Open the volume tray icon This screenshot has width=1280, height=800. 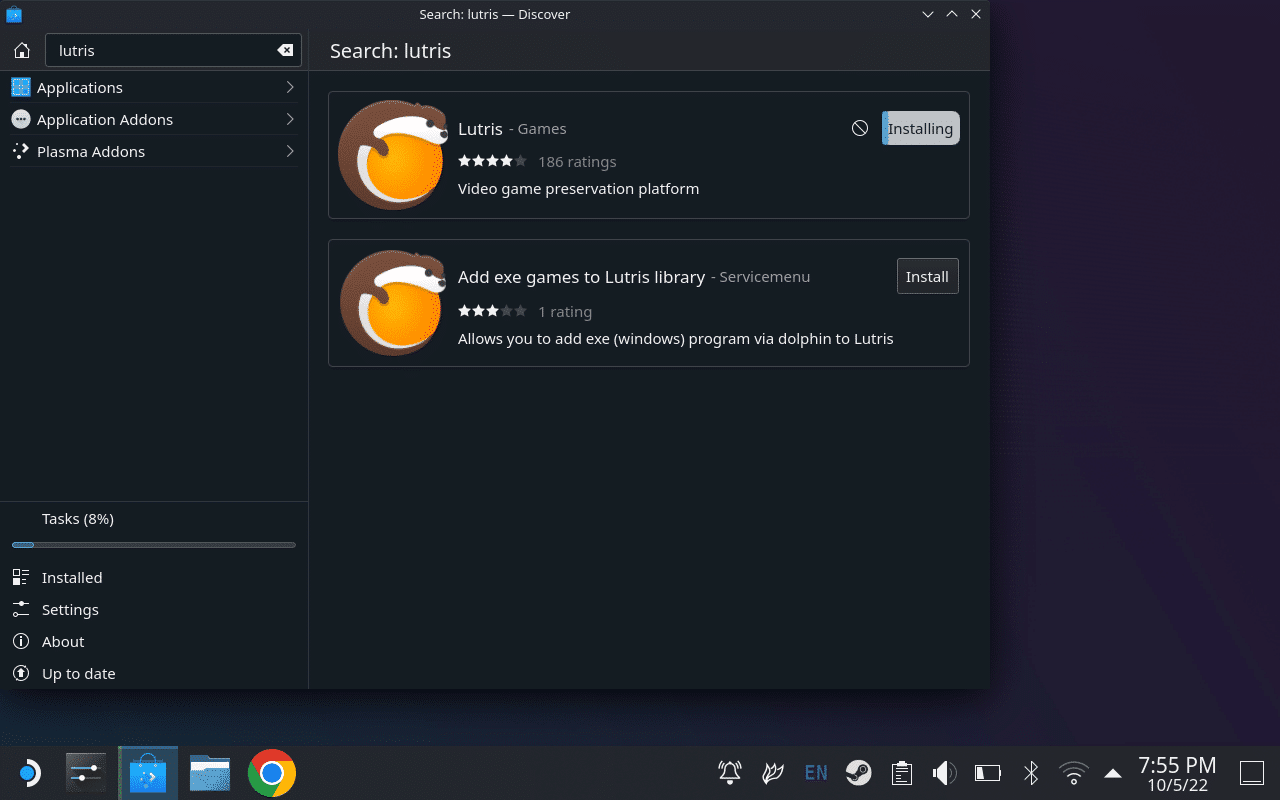tap(944, 773)
